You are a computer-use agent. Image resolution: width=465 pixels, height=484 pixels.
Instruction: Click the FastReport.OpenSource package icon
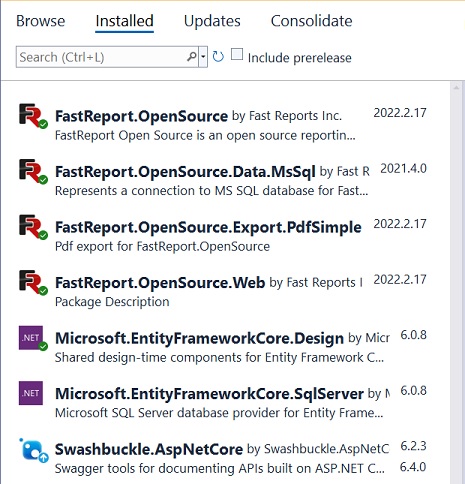click(32, 116)
